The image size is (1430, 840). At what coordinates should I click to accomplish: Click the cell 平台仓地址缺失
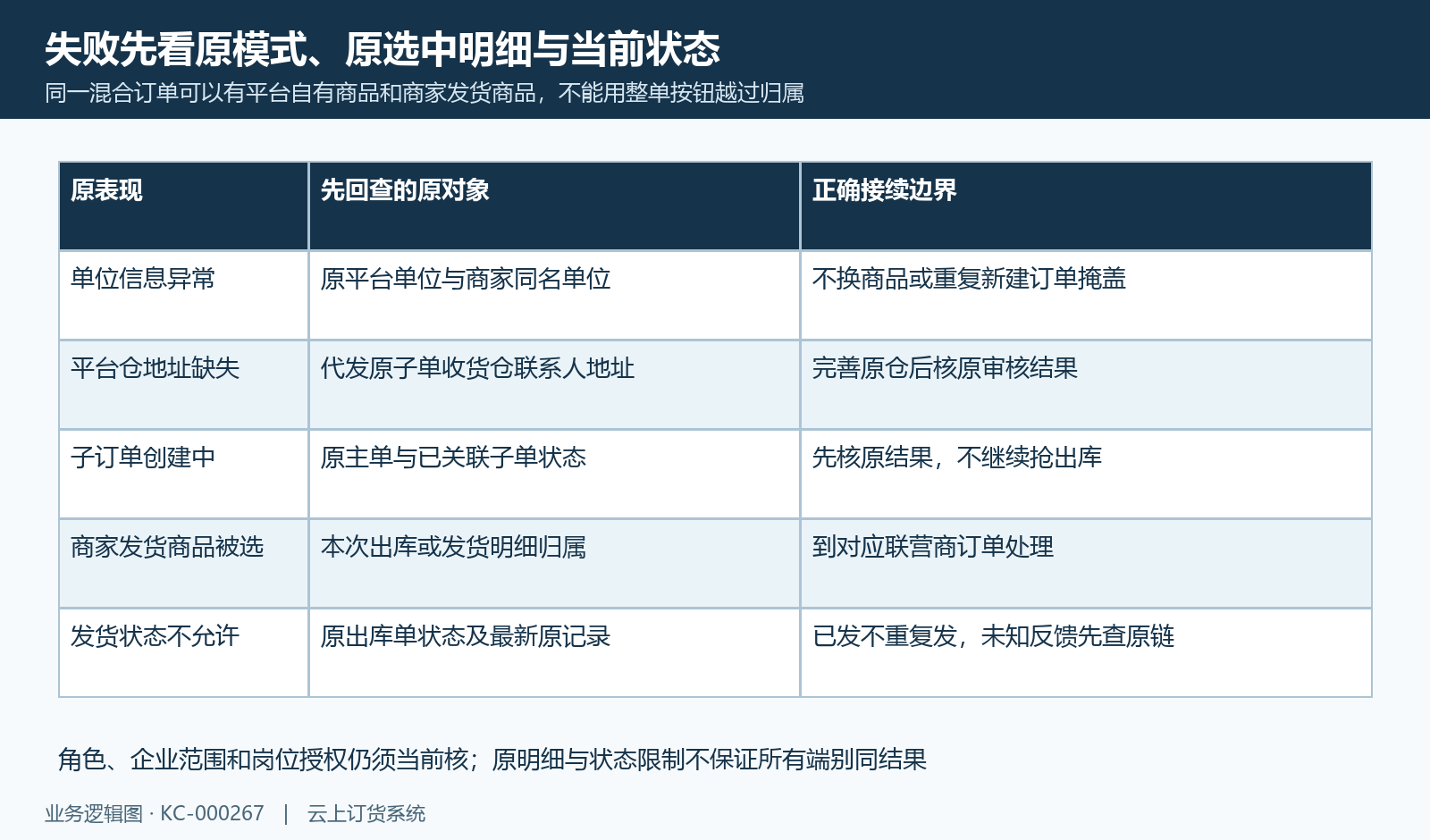[x=184, y=385]
